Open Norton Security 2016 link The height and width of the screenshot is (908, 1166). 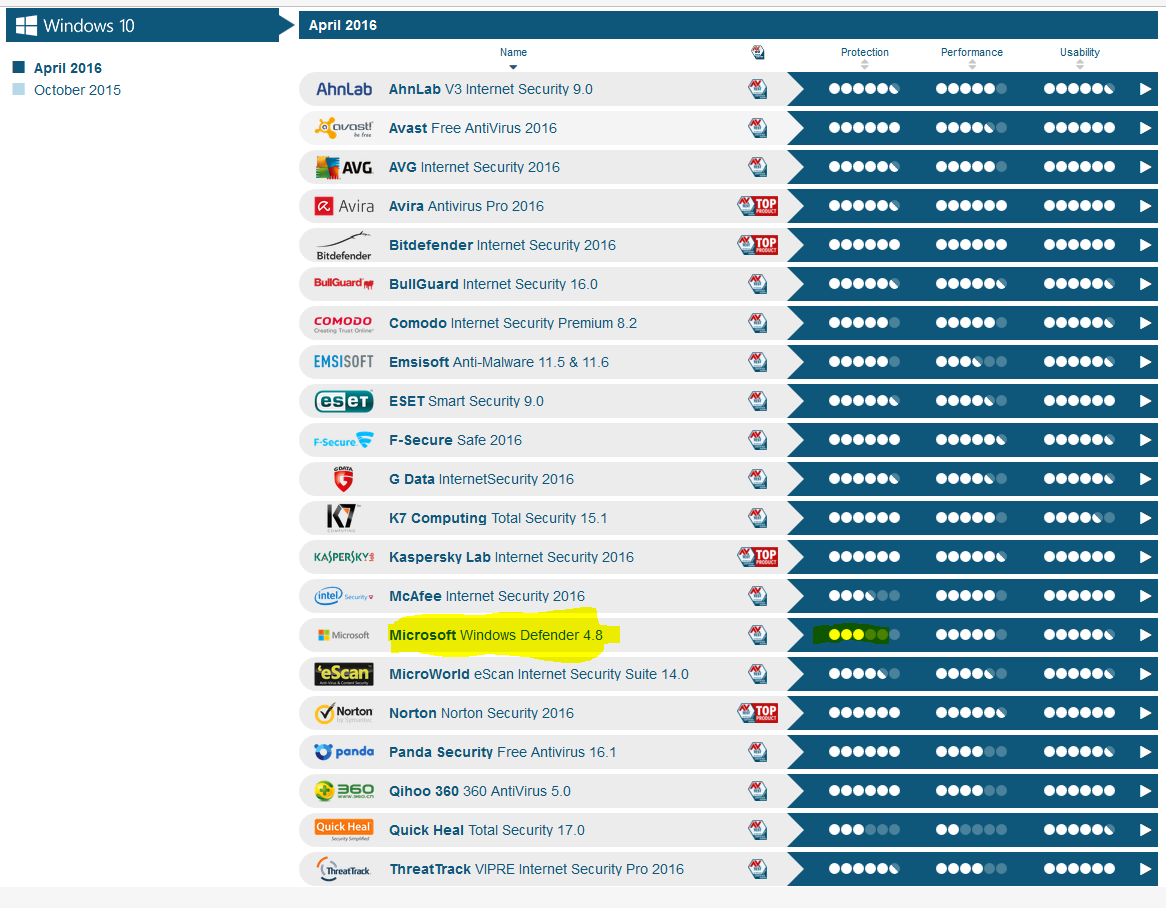[481, 713]
